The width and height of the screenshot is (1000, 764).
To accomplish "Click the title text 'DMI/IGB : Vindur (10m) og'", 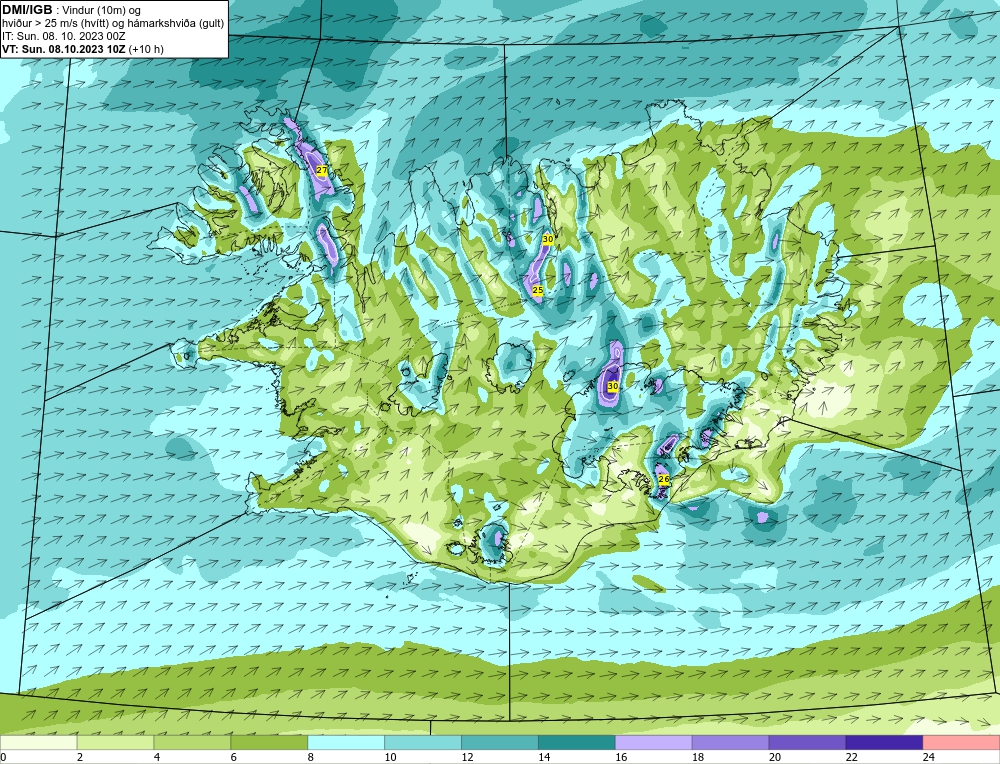I will click(x=71, y=10).
